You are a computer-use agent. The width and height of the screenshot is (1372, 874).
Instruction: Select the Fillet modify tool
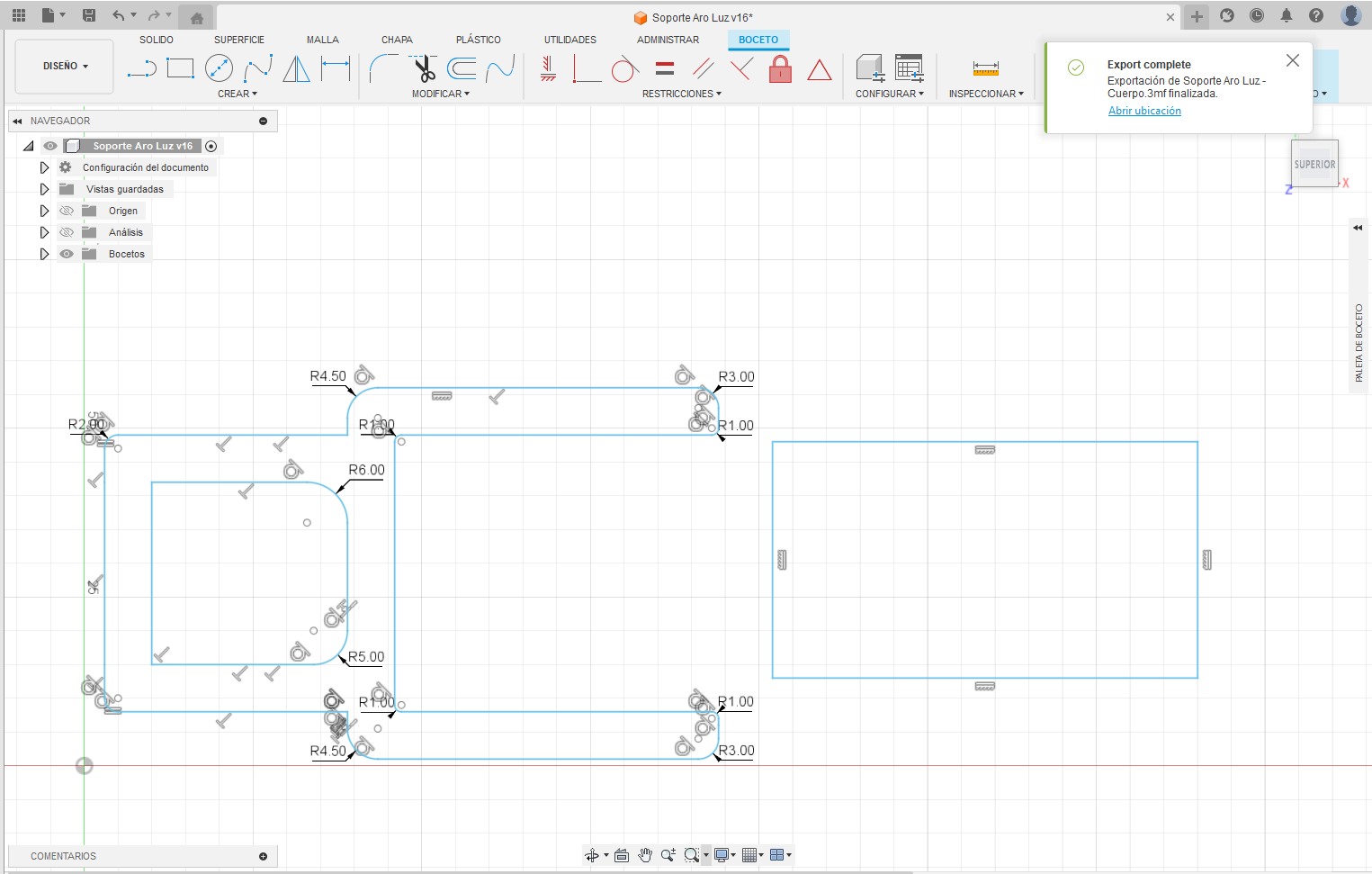pos(383,68)
